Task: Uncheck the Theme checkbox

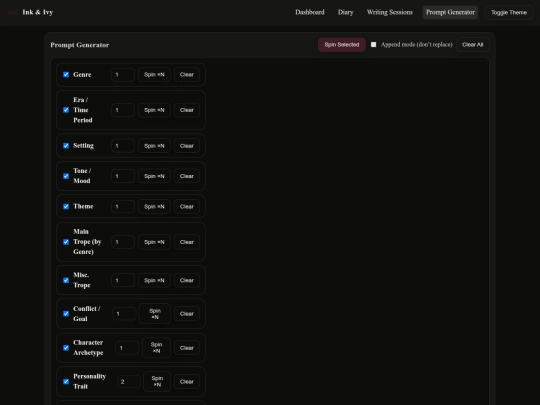Action: click(x=66, y=207)
